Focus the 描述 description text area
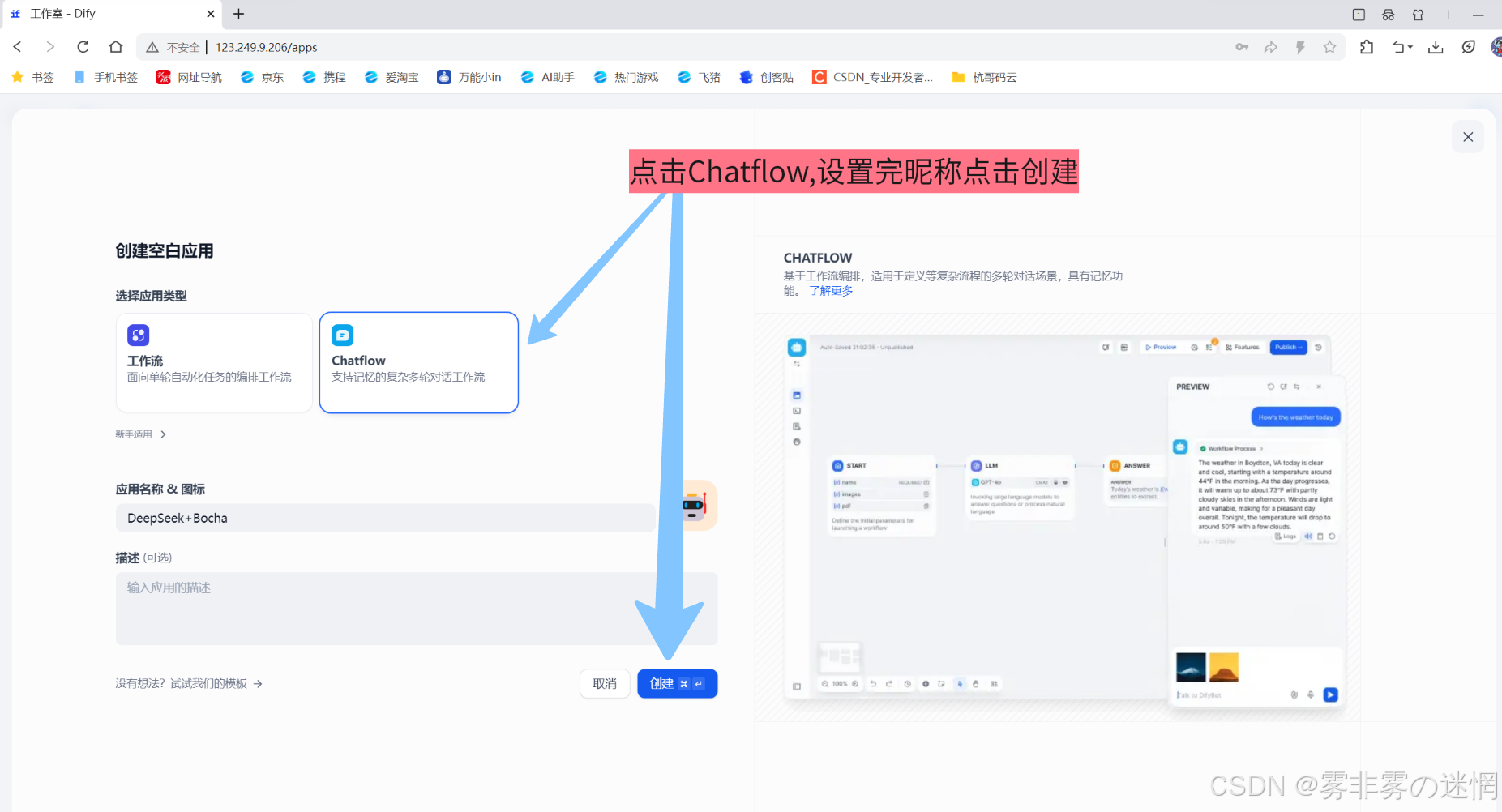Screen dimensions: 1502x812 pos(417,609)
